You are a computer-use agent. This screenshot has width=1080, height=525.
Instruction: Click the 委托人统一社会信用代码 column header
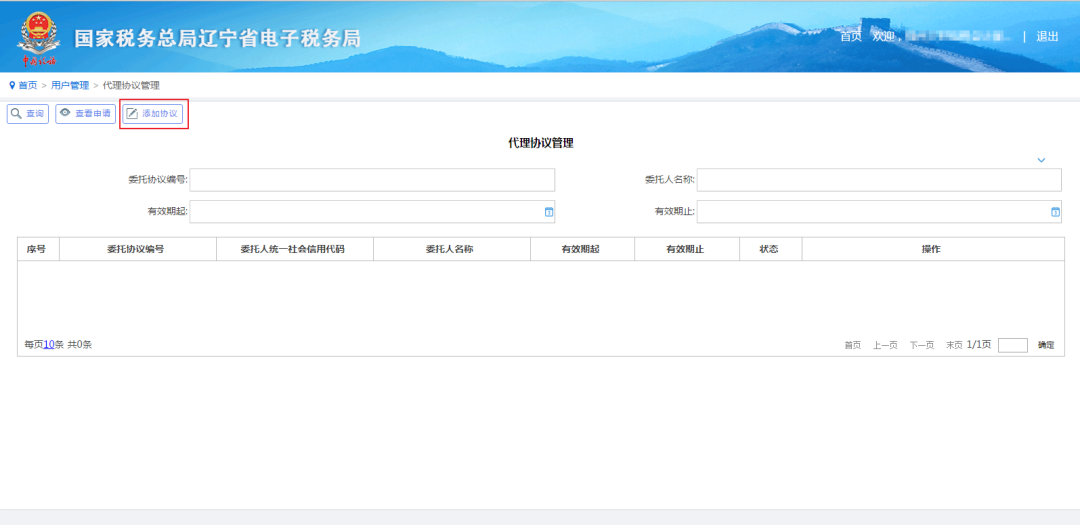click(293, 249)
